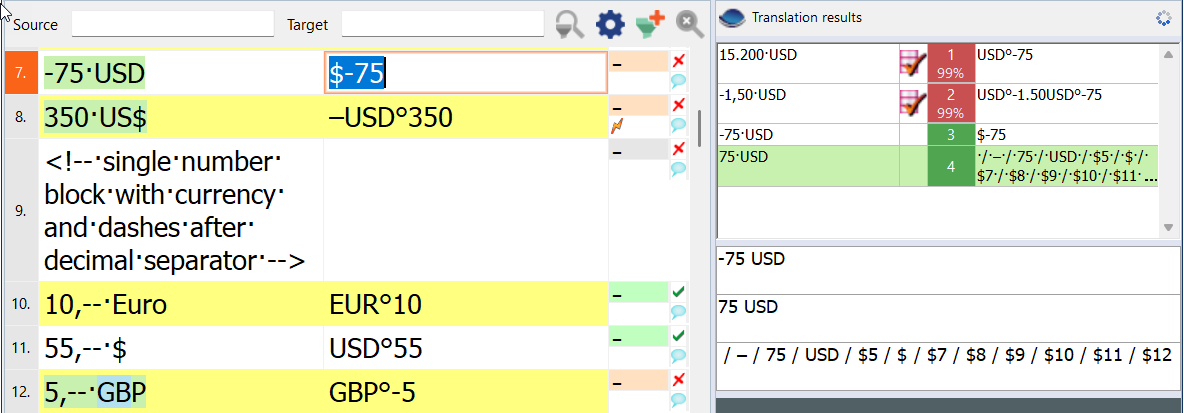
Task: Click the orange lightning warning icon on row 8
Action: point(617,128)
